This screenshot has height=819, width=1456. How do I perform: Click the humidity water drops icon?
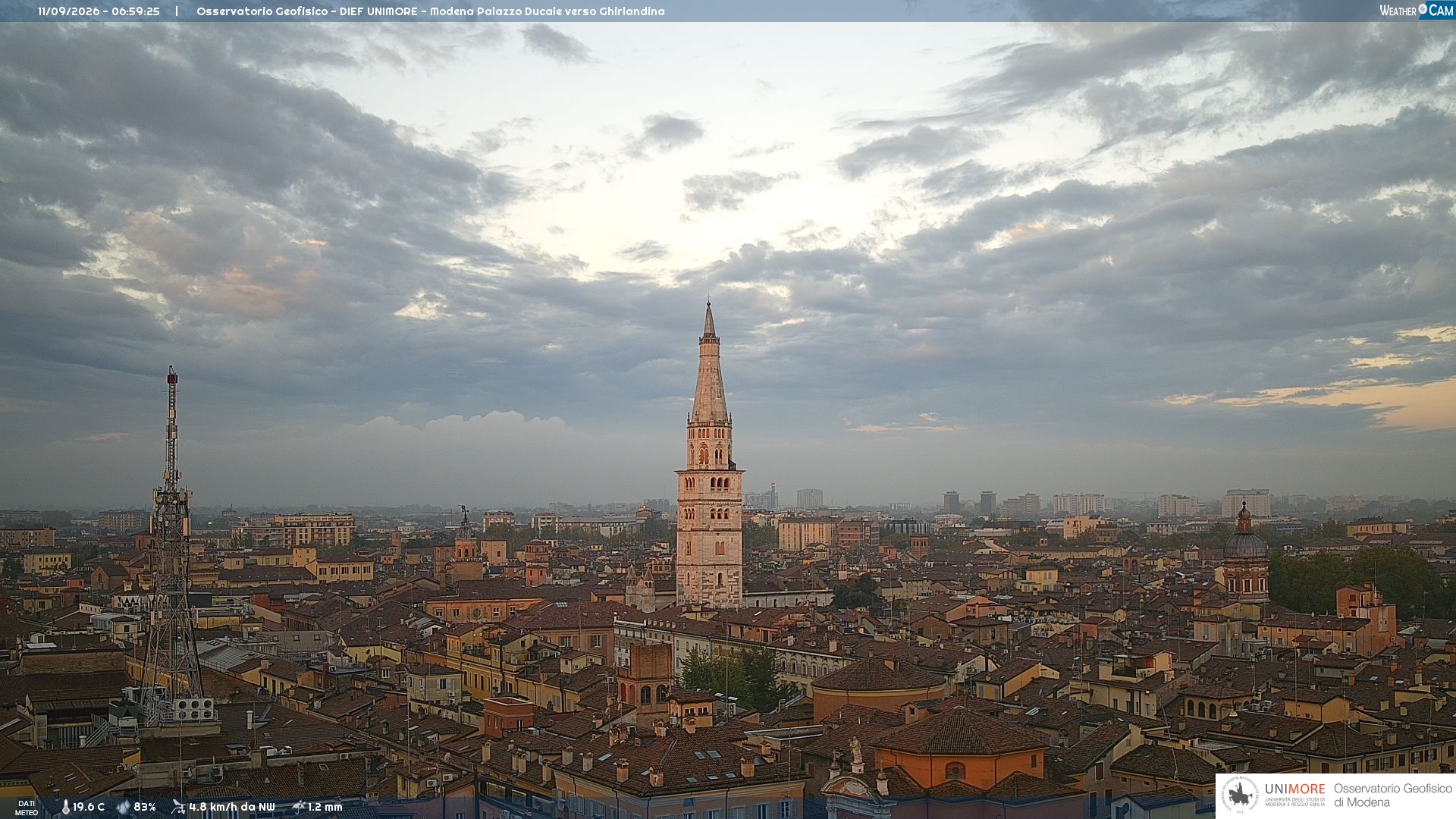124,807
